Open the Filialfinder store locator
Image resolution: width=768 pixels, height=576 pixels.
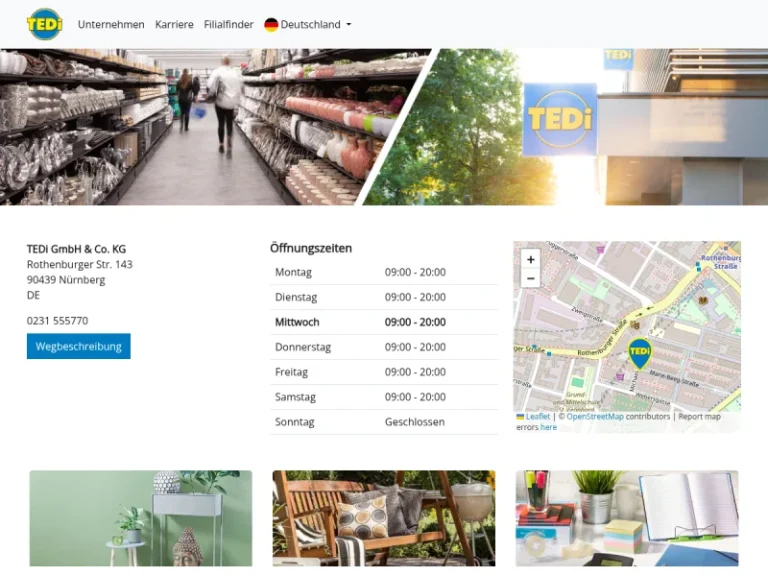pyautogui.click(x=228, y=24)
